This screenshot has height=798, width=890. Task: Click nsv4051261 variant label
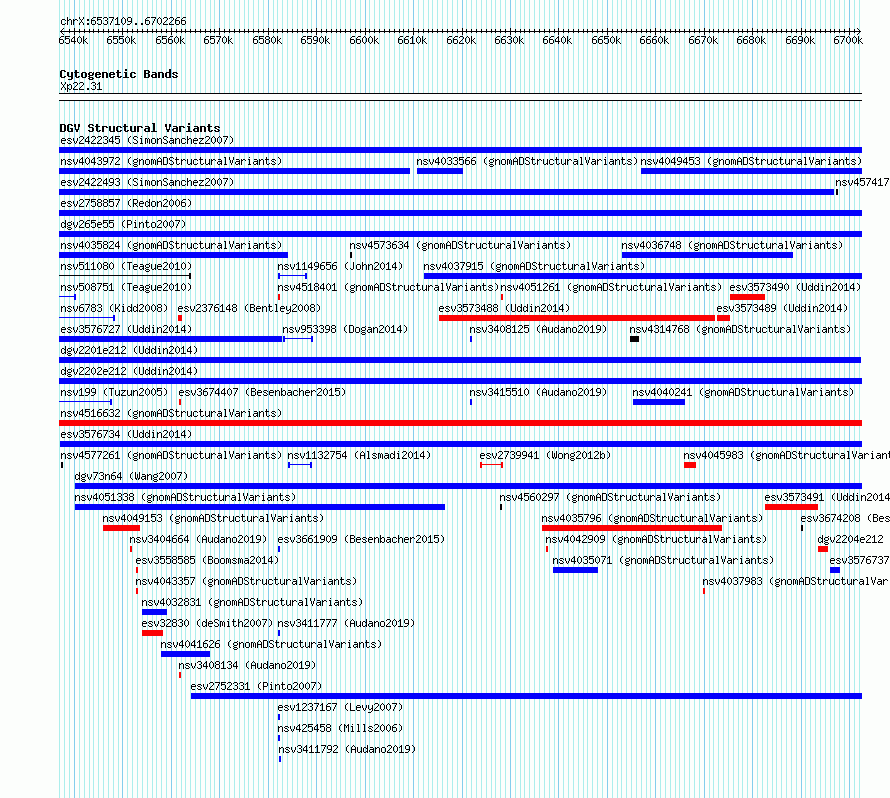(611, 287)
